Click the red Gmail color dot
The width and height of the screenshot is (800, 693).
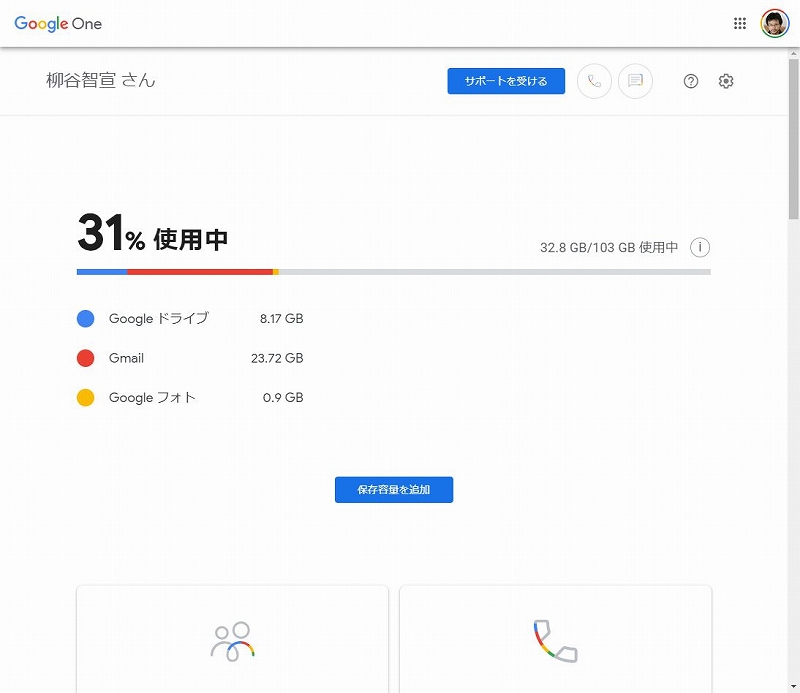click(86, 358)
